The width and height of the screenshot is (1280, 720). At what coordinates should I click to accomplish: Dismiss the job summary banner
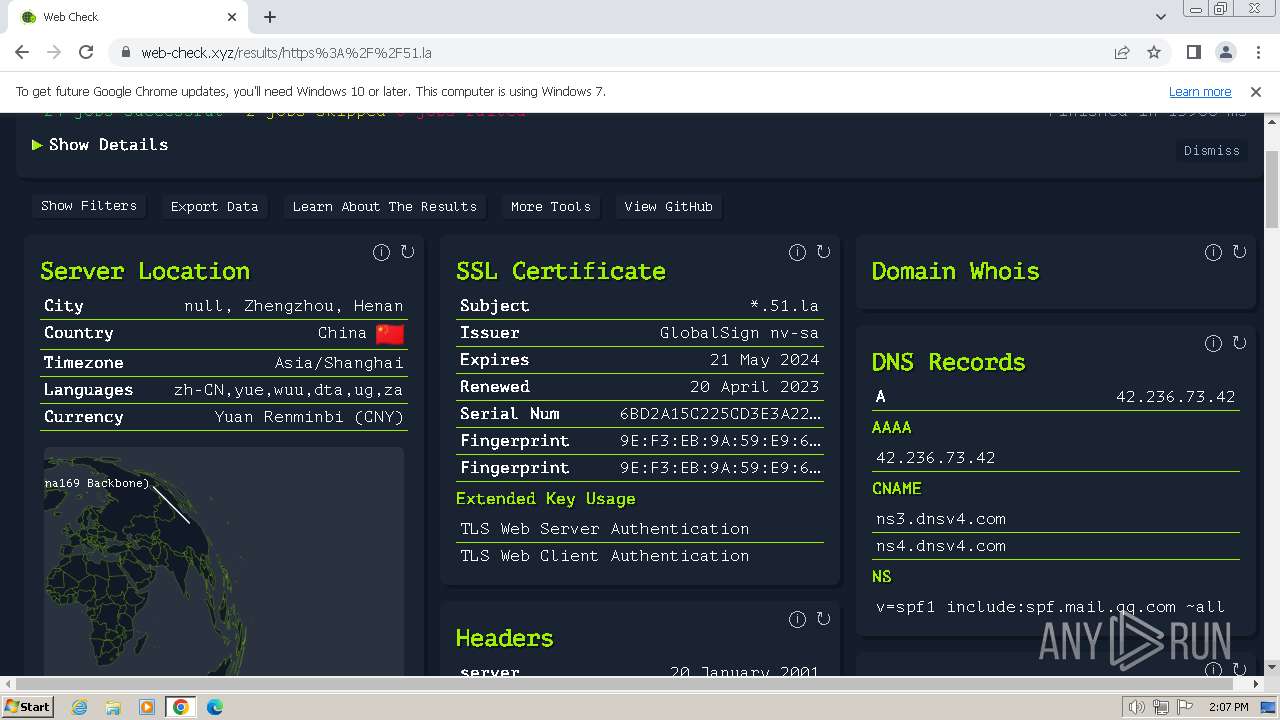(1211, 150)
